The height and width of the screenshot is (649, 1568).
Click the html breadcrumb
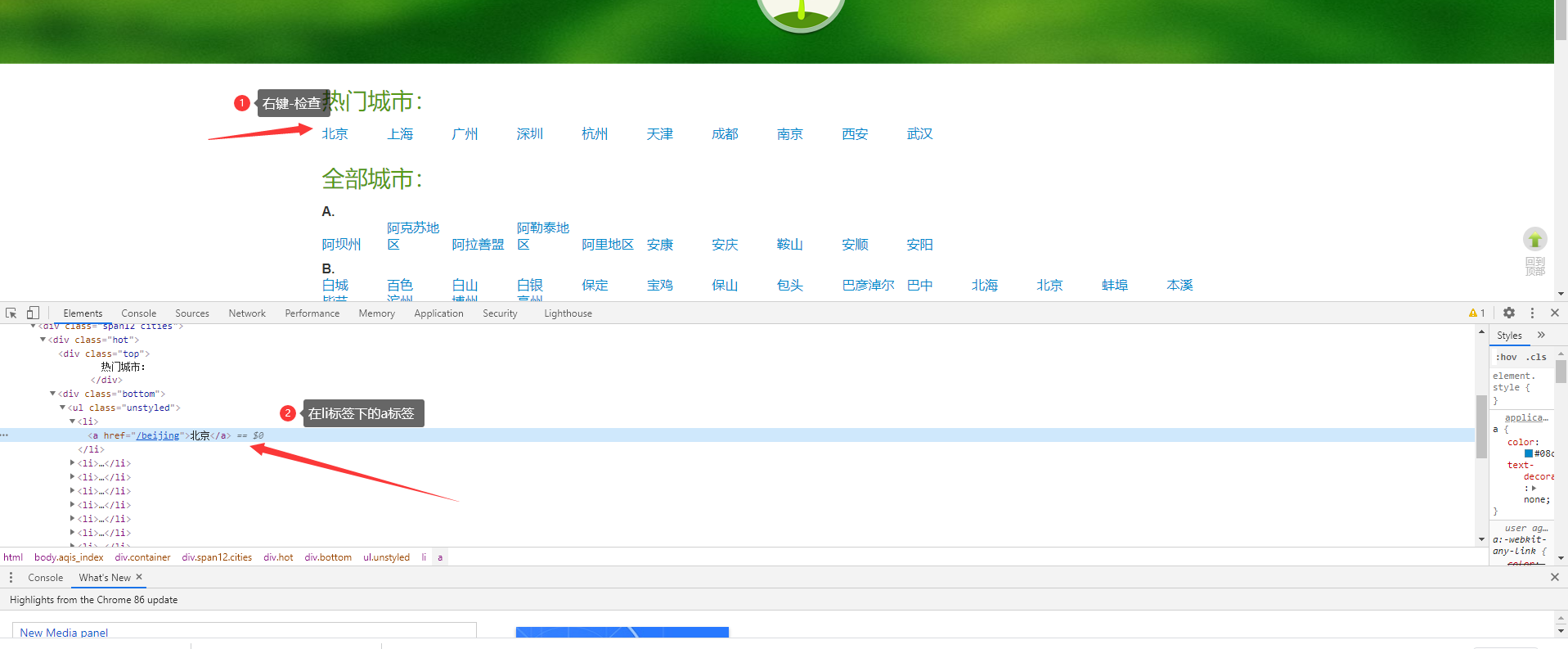click(x=13, y=557)
